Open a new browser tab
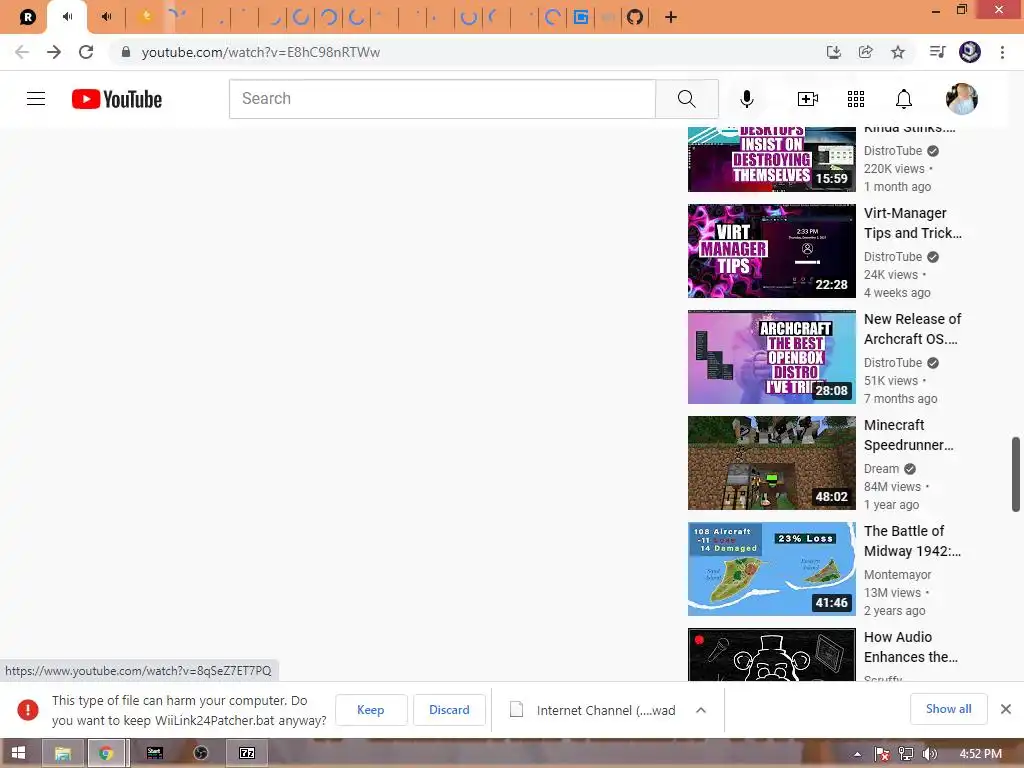 click(x=671, y=17)
